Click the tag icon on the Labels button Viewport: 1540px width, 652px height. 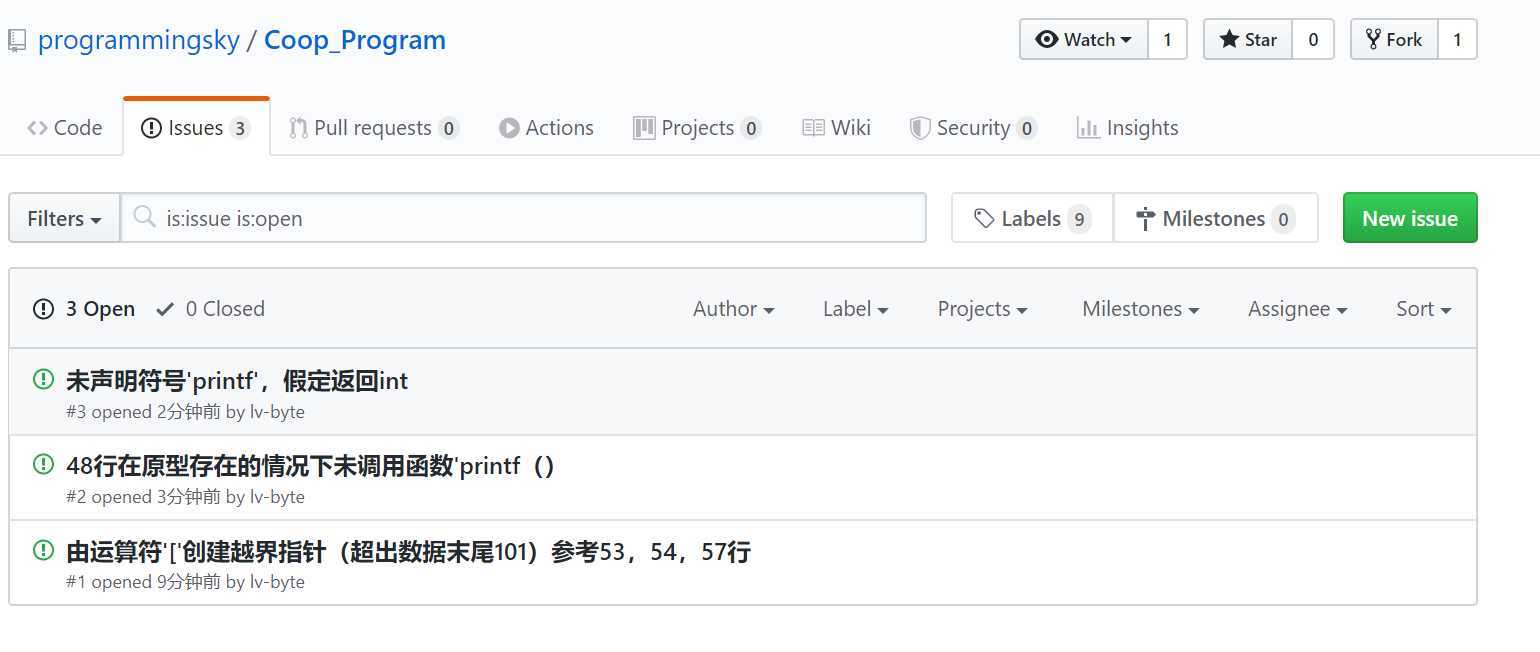984,218
